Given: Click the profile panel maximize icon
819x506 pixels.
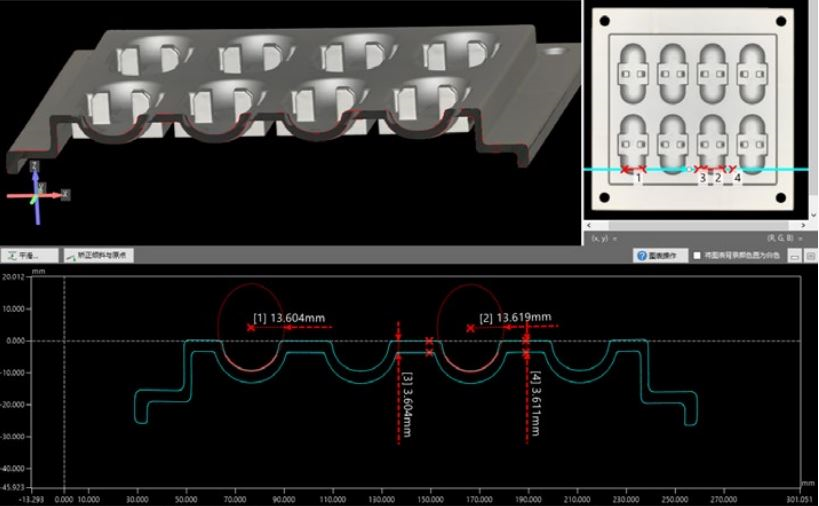Looking at the screenshot, I should [808, 257].
